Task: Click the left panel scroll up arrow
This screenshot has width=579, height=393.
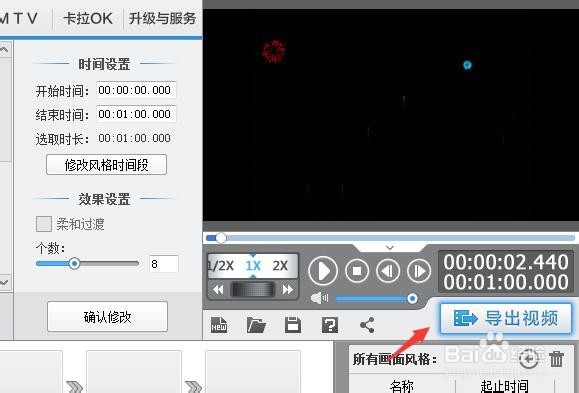Action: click(x=4, y=49)
